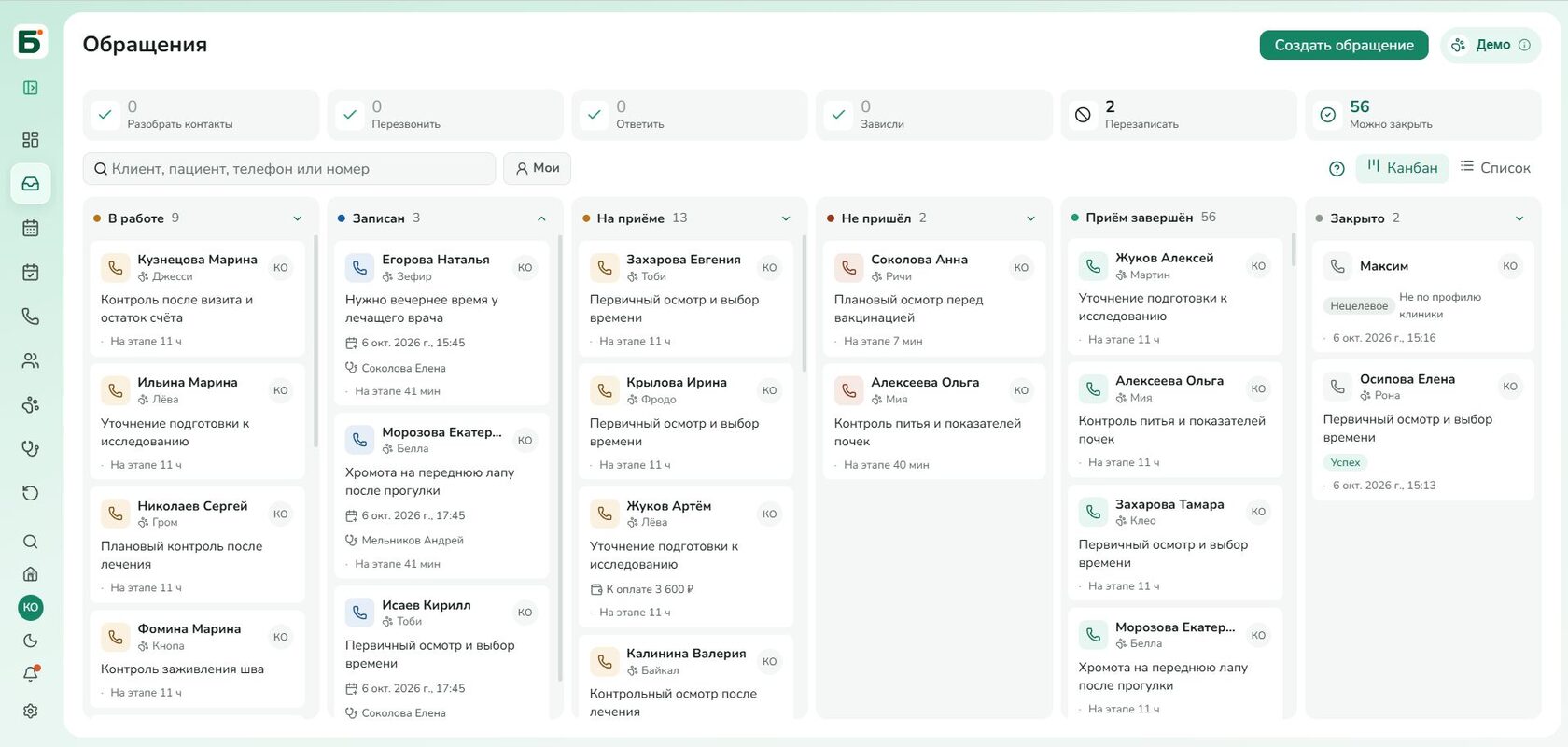Filter by the Перезаписать 2 tile
Viewport: 1568px width, 747px height.
click(1179, 115)
